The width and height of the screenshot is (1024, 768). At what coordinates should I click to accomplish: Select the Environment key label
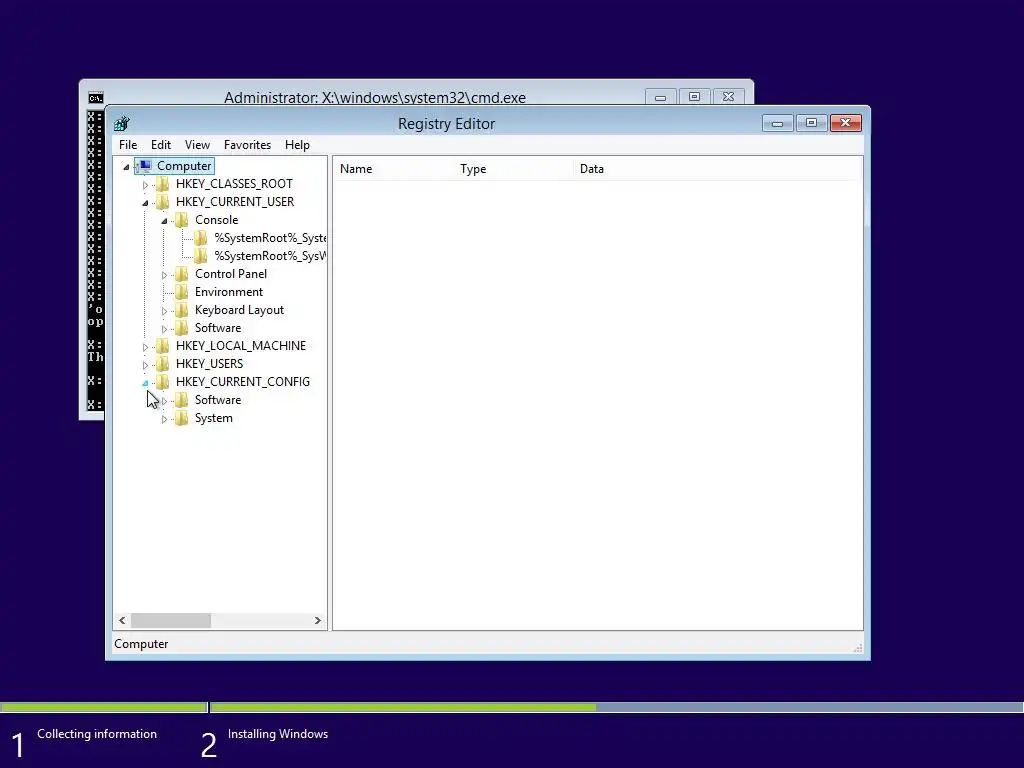tap(229, 292)
